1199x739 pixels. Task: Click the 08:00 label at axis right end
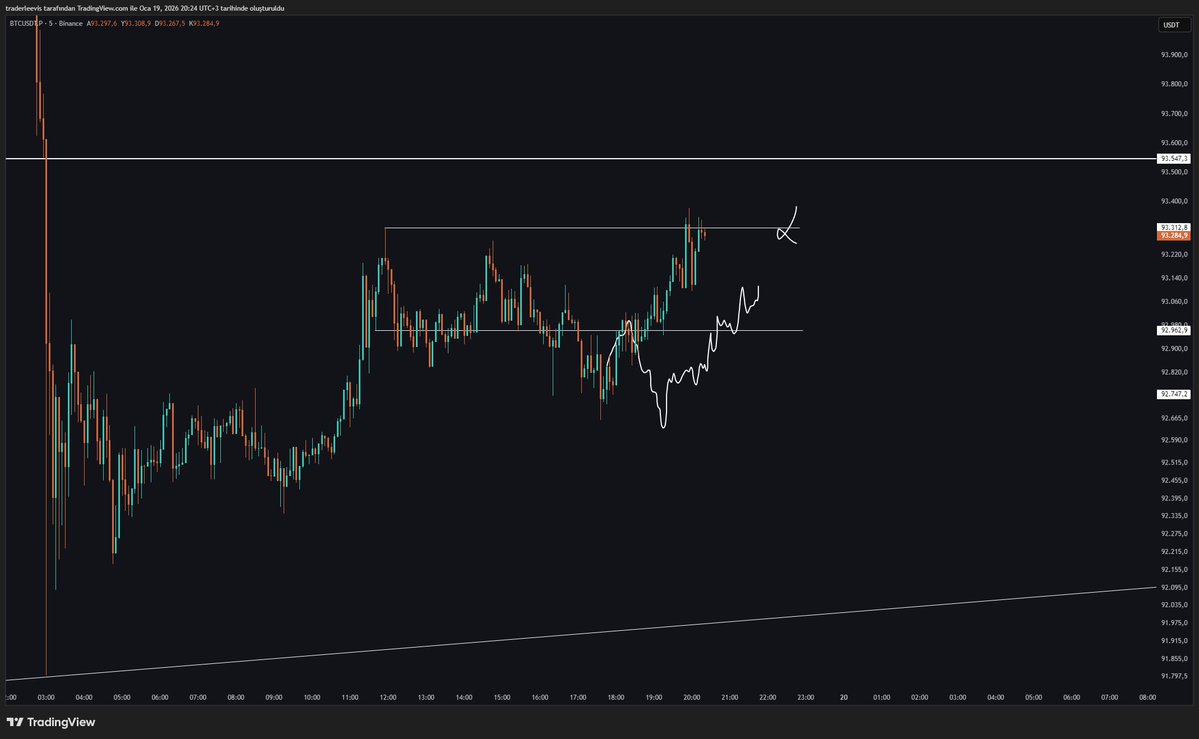click(x=1147, y=698)
